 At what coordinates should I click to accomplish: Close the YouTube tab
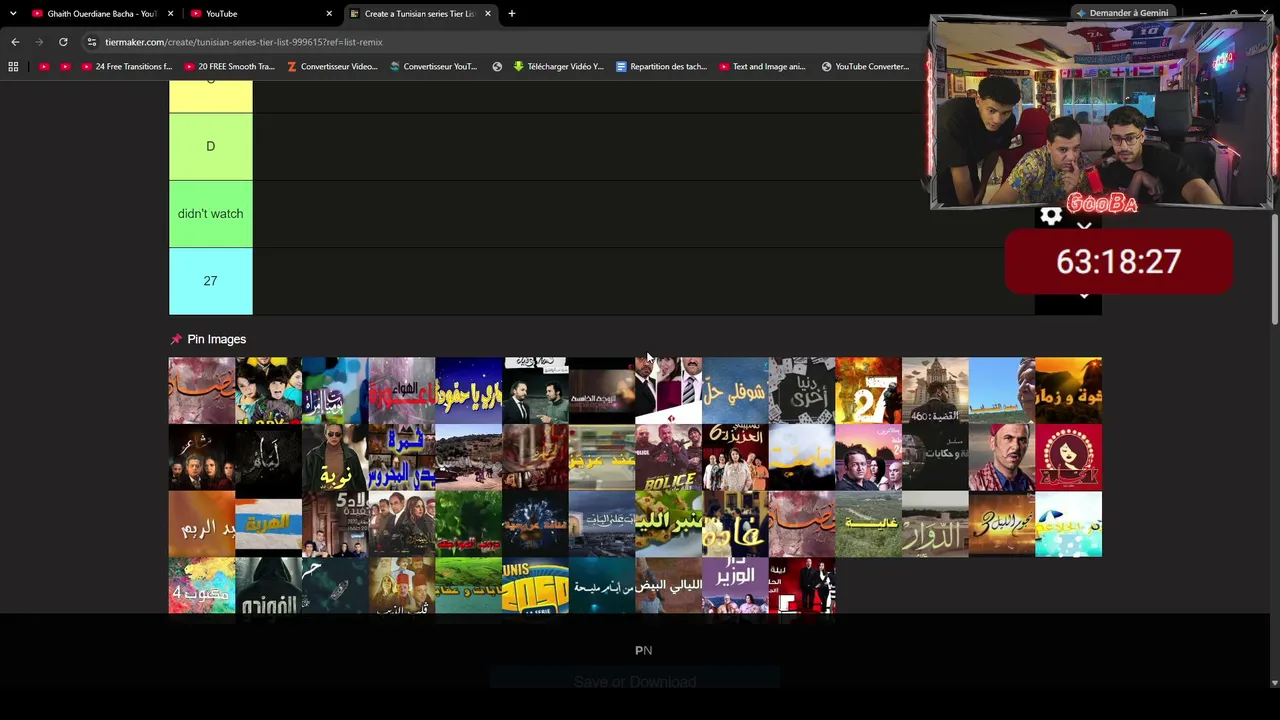329,14
